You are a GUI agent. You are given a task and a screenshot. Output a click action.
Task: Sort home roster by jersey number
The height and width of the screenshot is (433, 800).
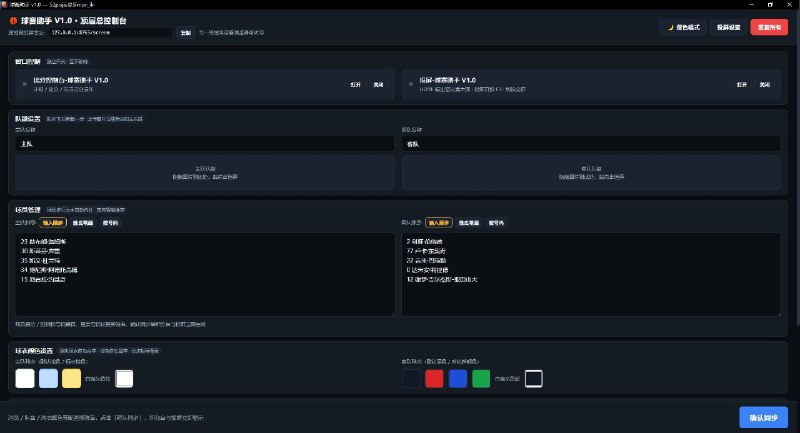(x=110, y=223)
